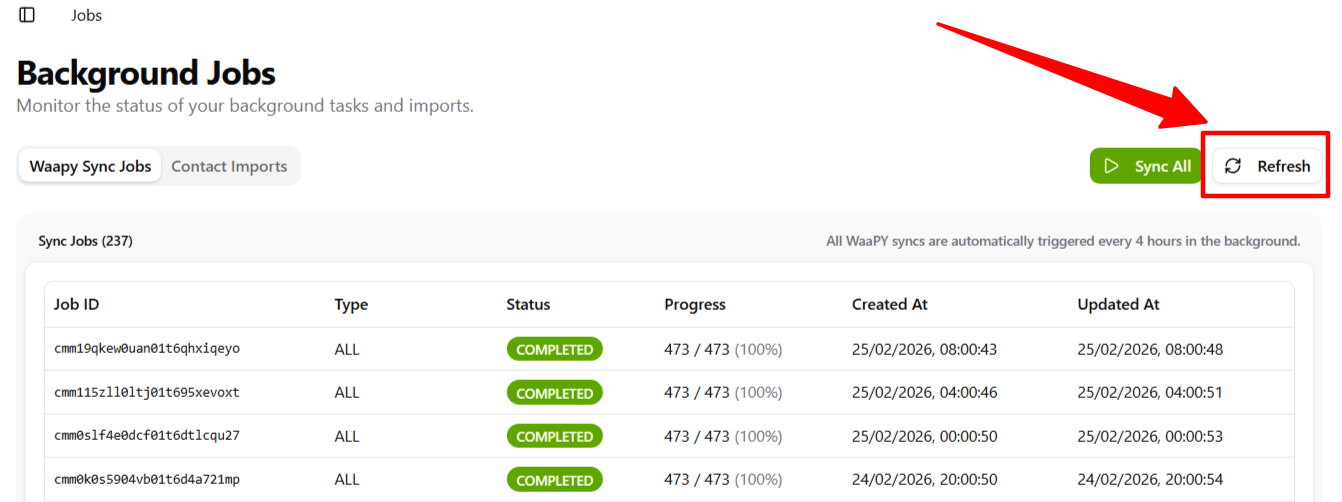Click the Refresh circular arrows icon
The width and height of the screenshot is (1342, 502).
[x=1233, y=166]
